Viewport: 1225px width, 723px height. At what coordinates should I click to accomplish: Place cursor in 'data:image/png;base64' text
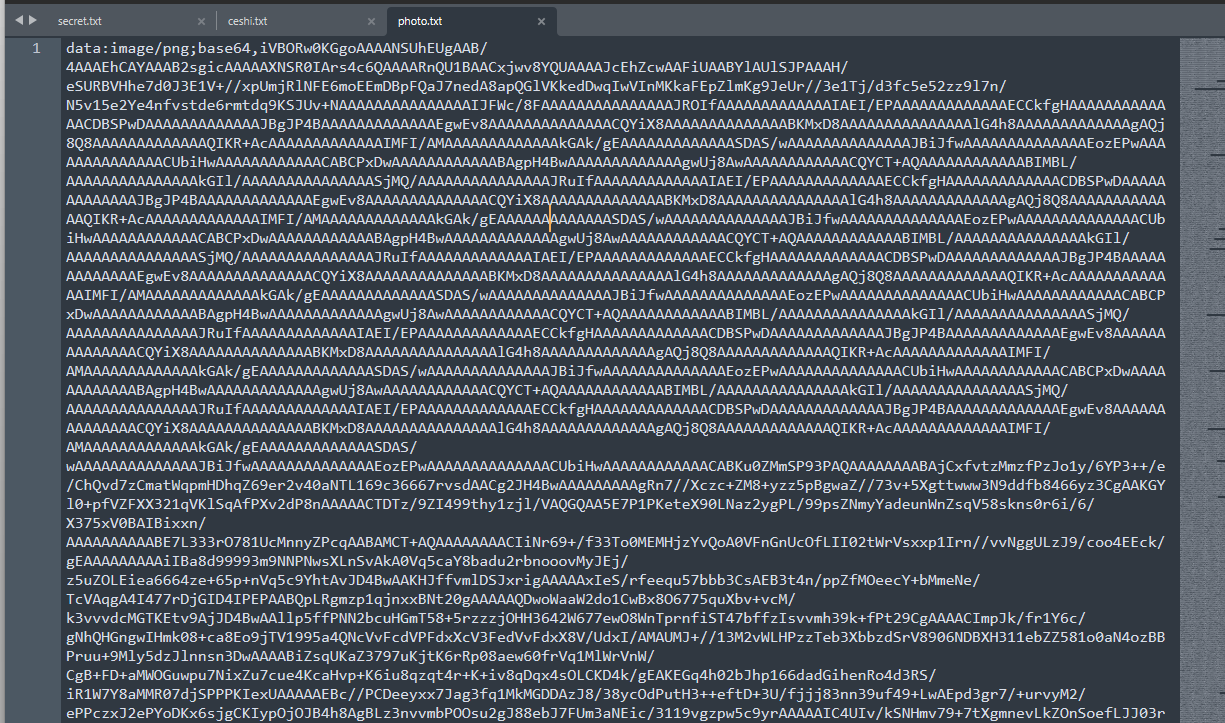click(158, 48)
